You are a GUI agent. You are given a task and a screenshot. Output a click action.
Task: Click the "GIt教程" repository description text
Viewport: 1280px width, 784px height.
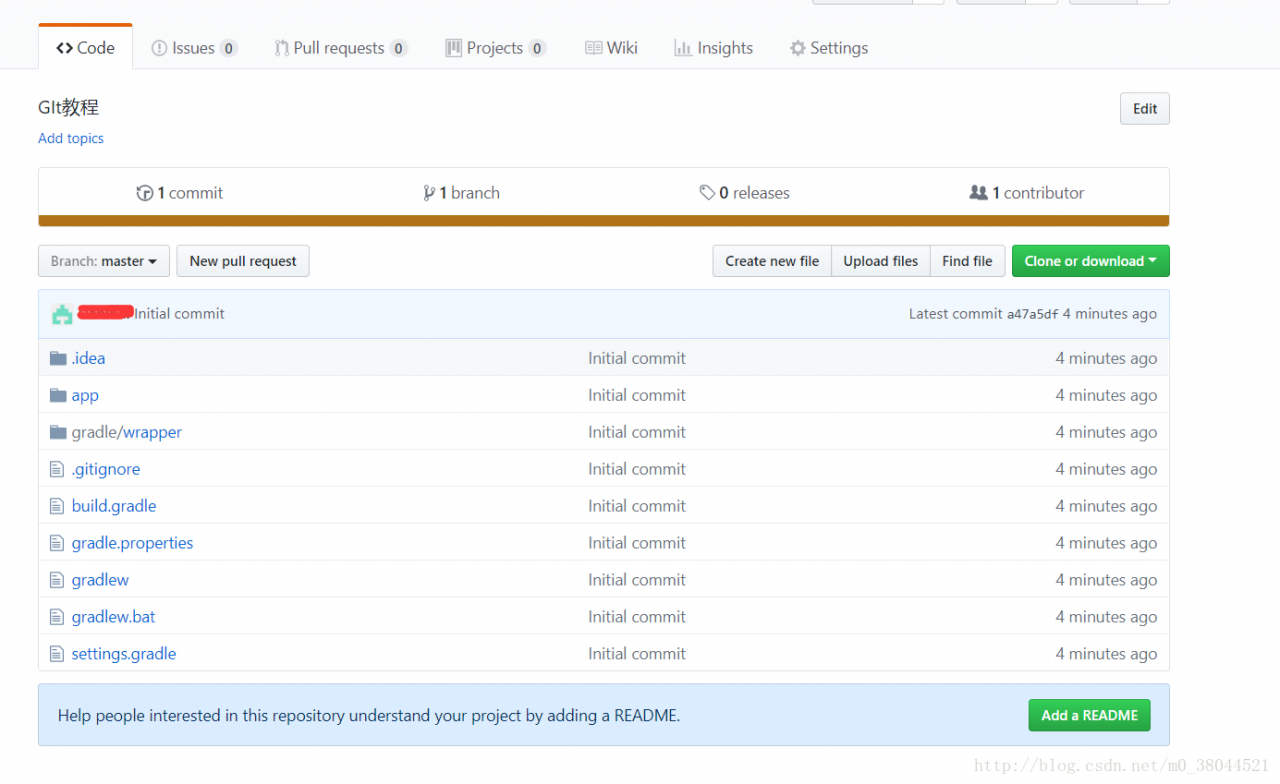pyautogui.click(x=68, y=108)
